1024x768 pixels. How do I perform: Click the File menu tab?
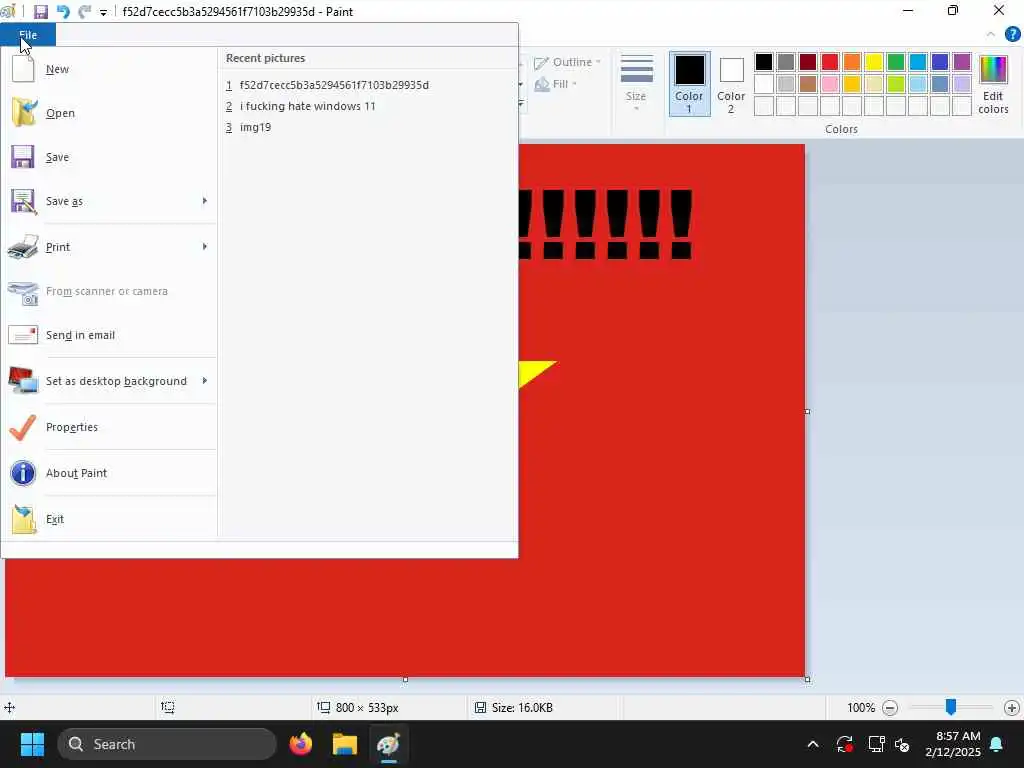(x=28, y=35)
